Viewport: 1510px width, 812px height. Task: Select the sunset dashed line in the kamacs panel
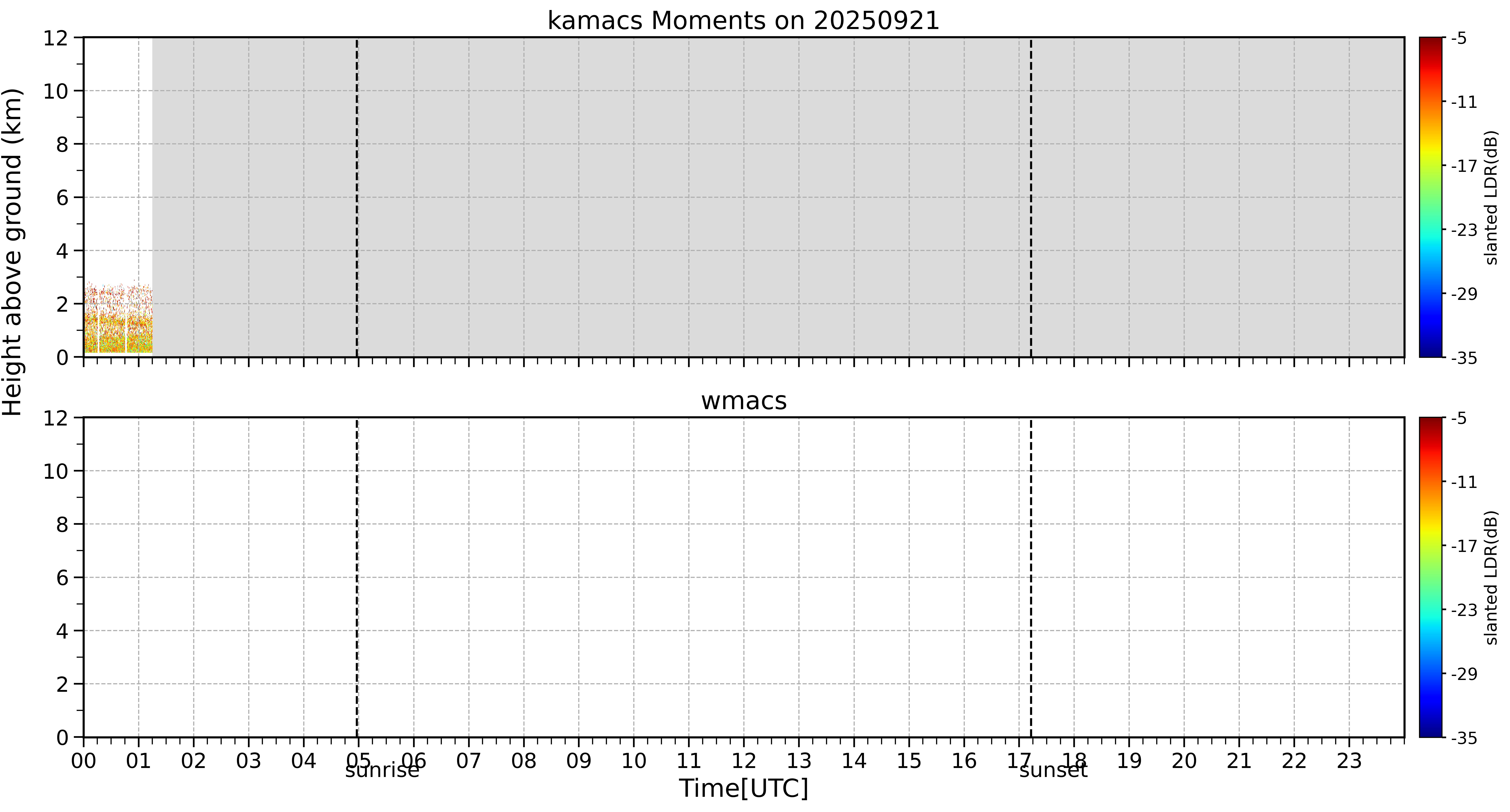(1031, 197)
